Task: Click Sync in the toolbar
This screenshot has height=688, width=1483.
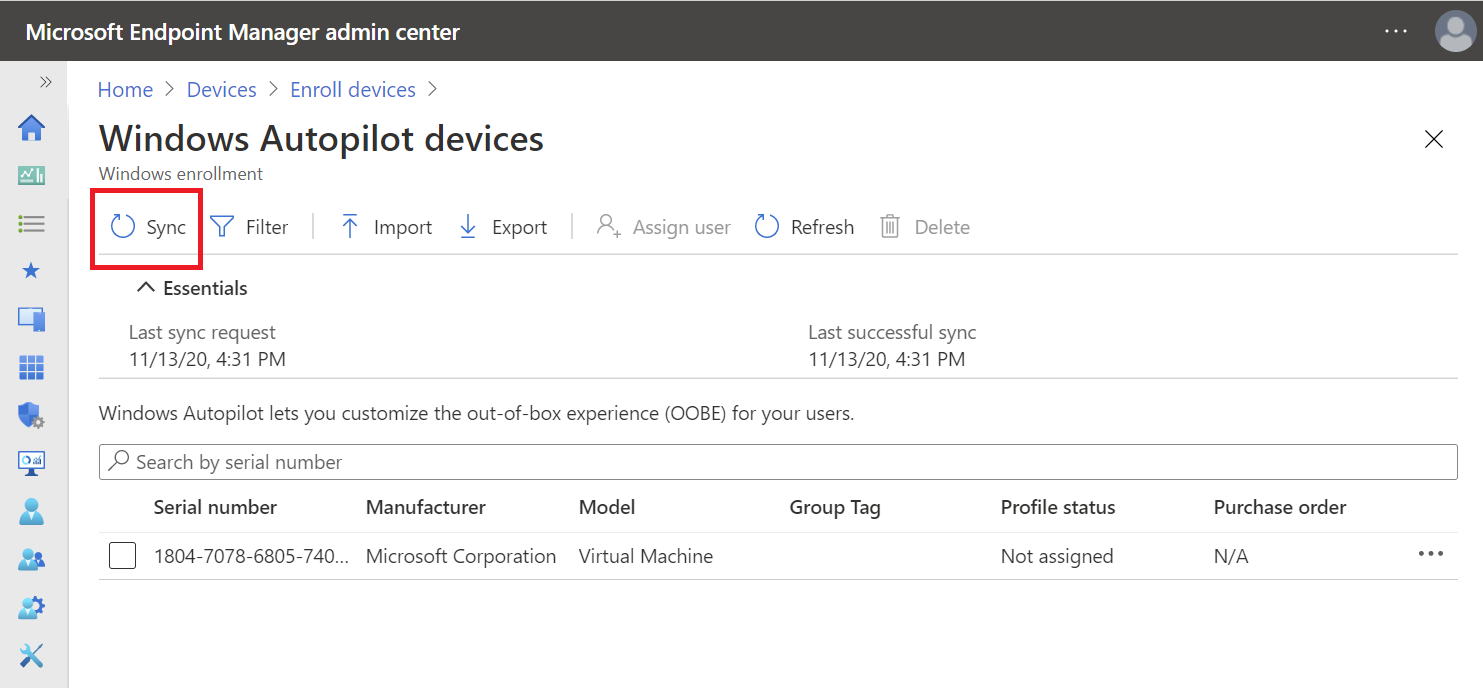Action: click(x=148, y=227)
